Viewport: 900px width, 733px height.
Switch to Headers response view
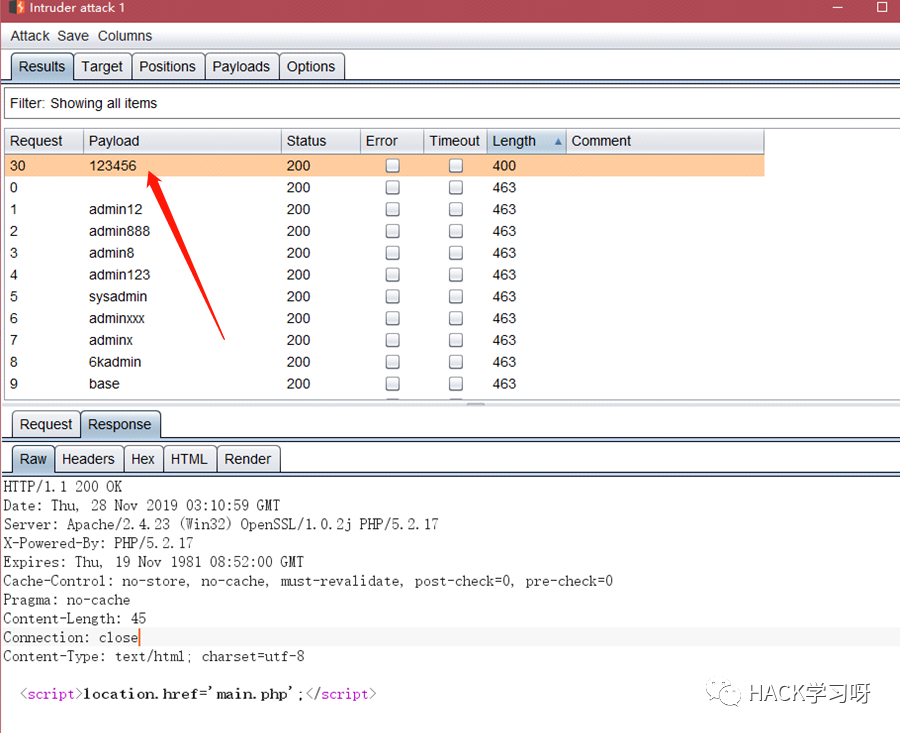[88, 459]
